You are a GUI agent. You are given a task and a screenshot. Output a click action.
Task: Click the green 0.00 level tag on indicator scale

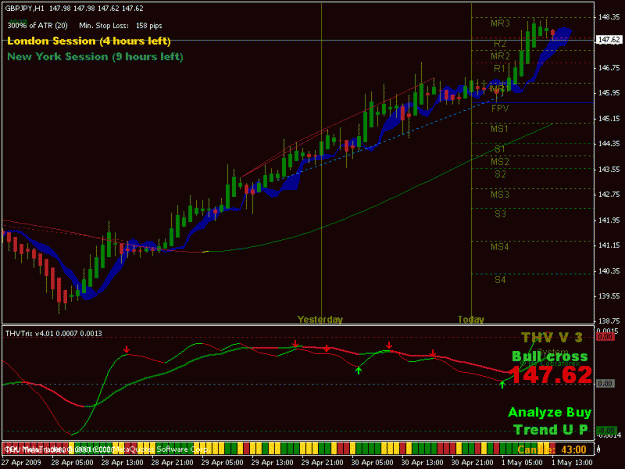[606, 431]
